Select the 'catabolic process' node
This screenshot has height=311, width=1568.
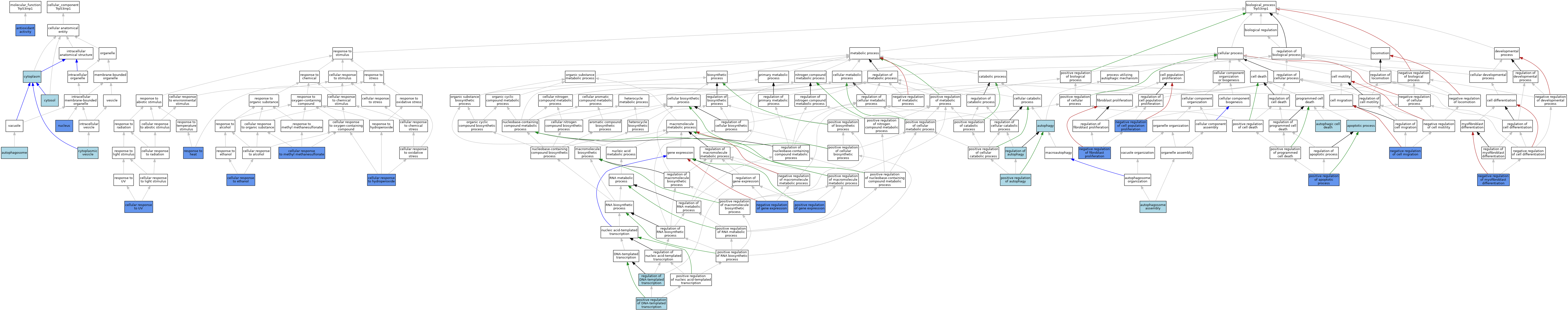coord(992,77)
